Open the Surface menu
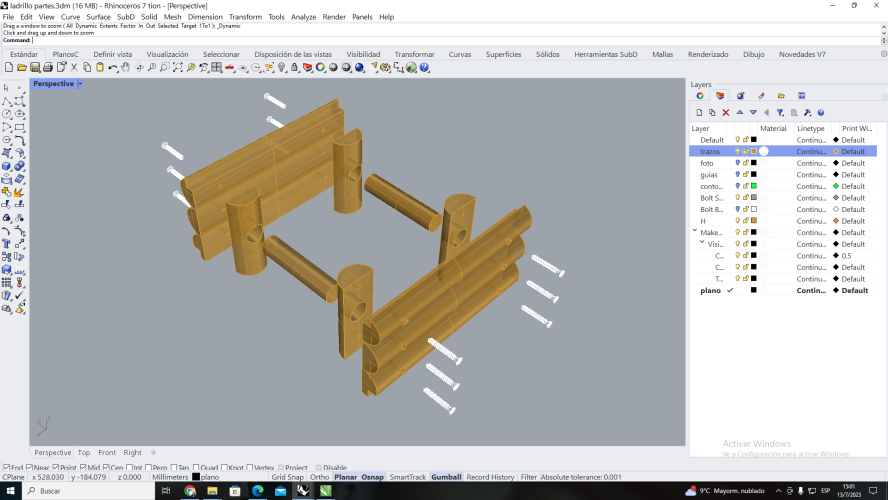 coord(98,17)
